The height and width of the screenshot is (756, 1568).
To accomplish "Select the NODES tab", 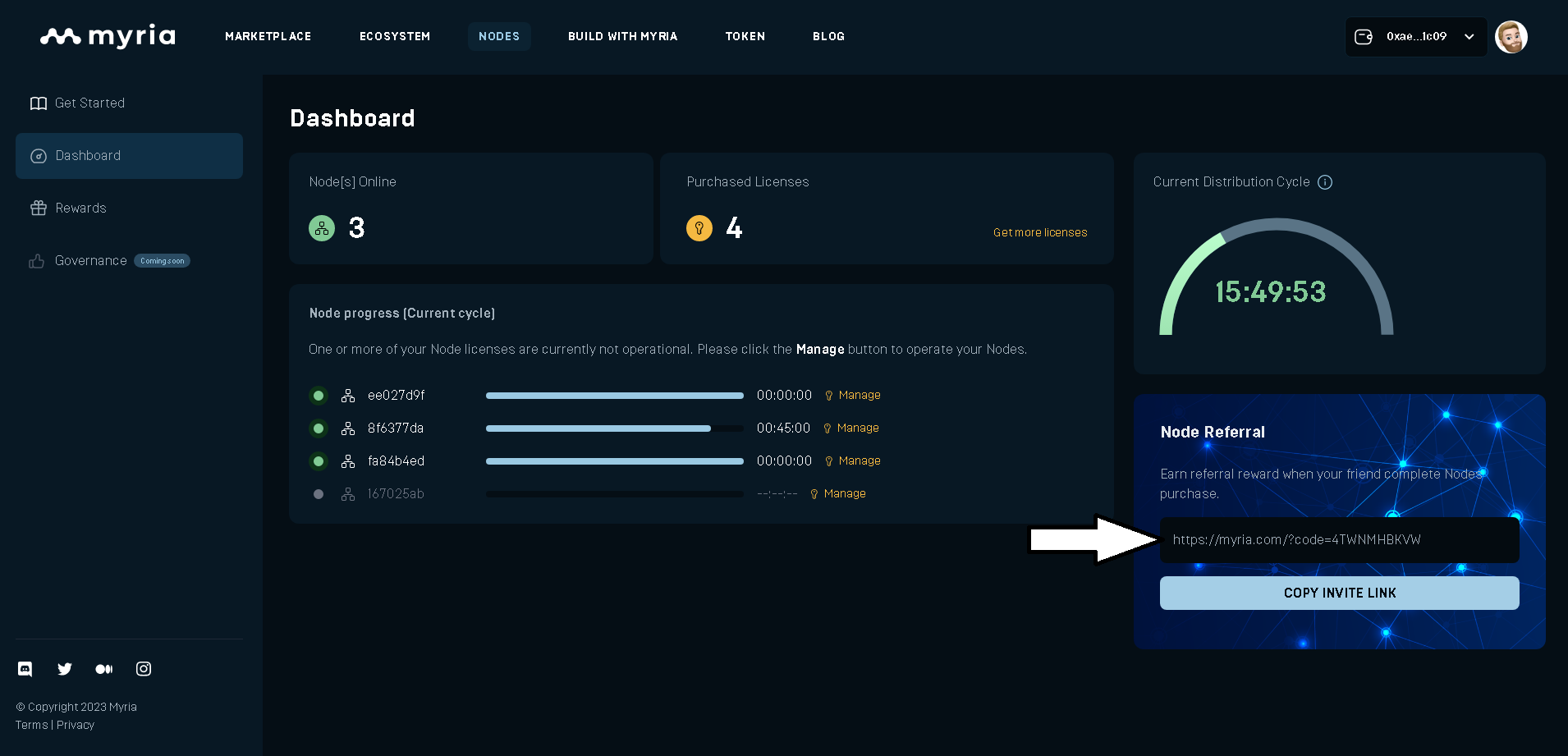I will 499,36.
